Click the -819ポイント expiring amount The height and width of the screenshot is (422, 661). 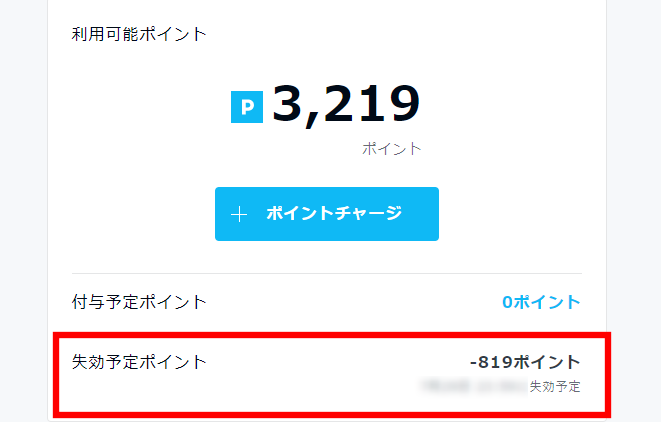coord(524,362)
